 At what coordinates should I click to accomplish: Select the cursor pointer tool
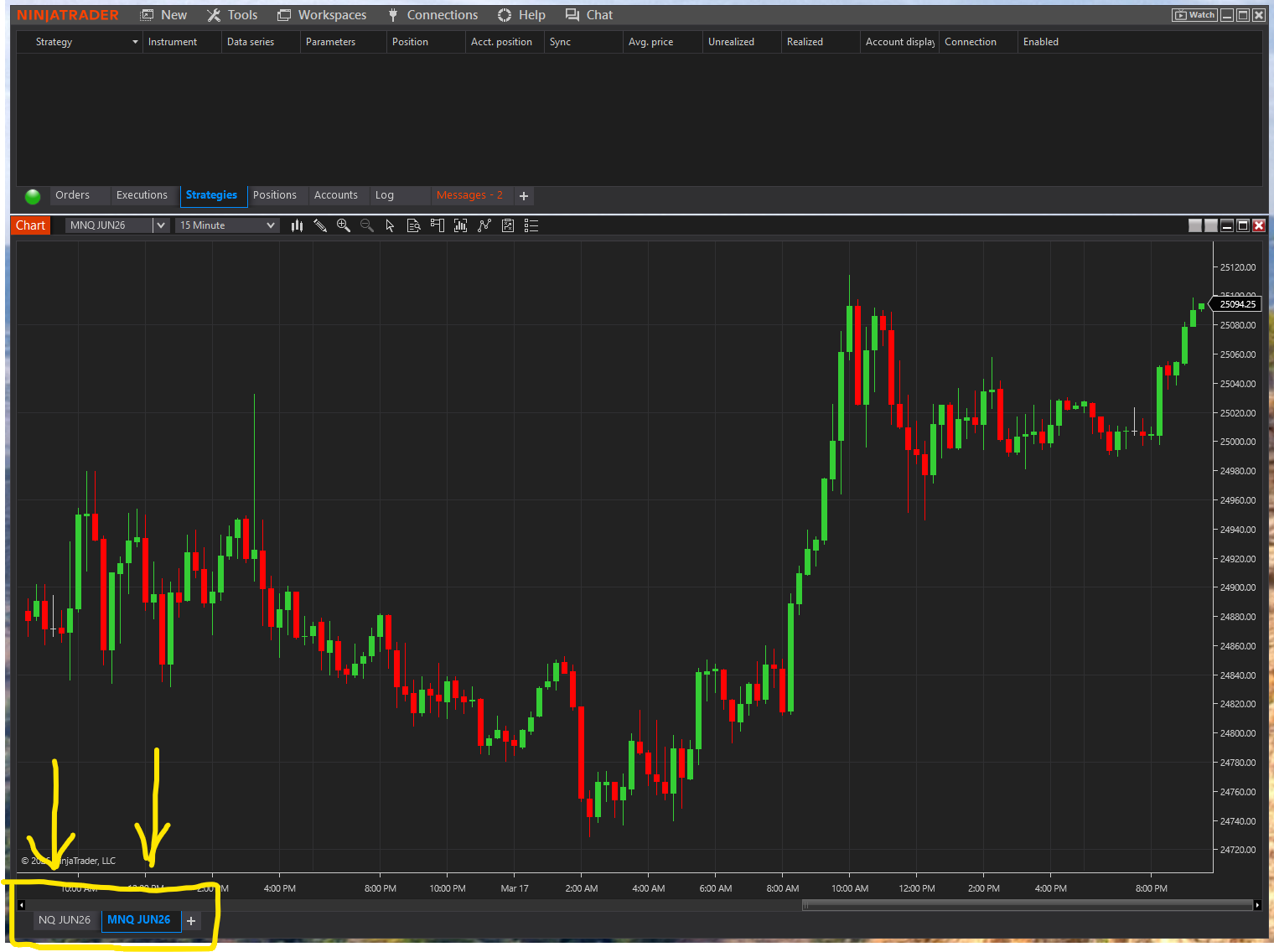click(x=390, y=225)
